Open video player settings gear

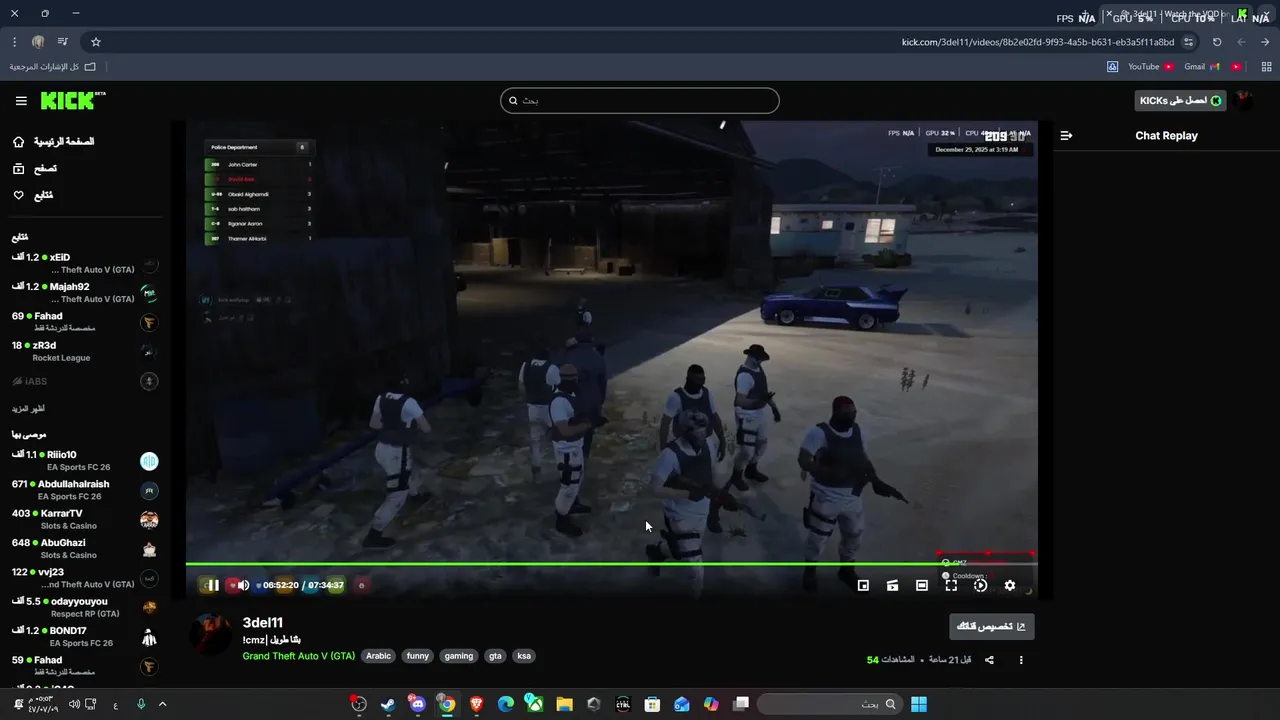pos(1010,586)
